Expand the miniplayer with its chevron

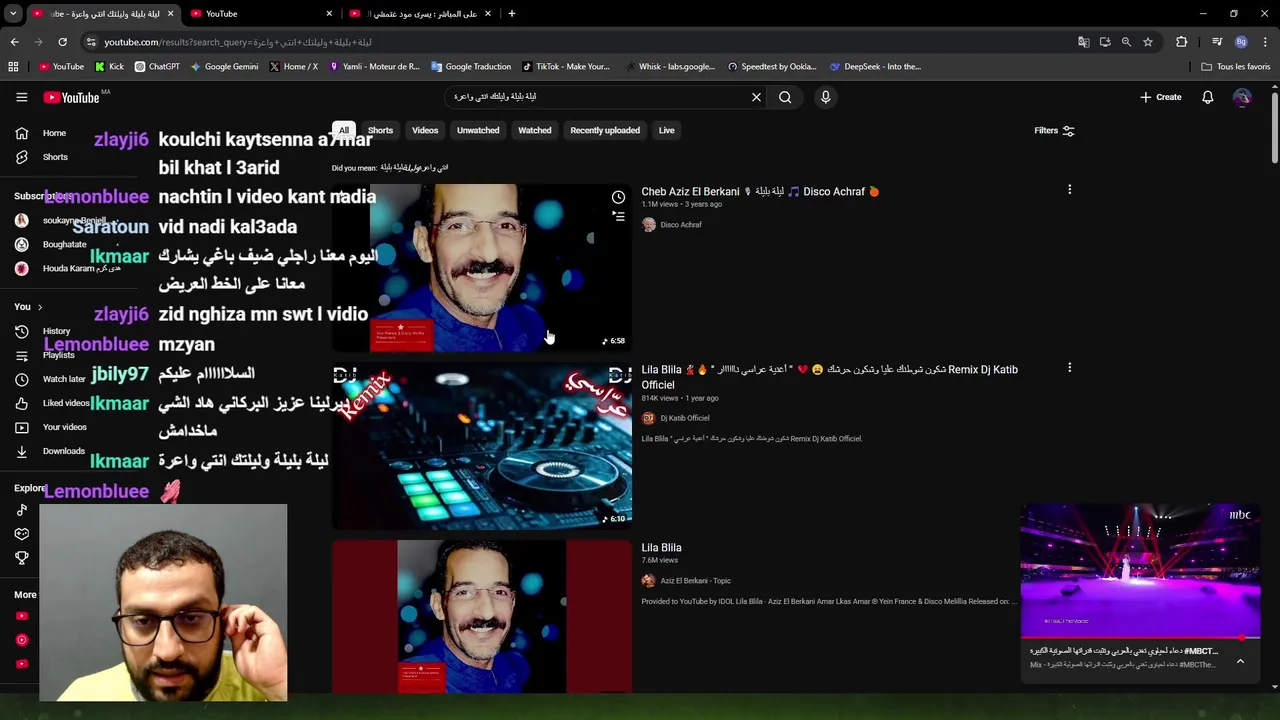tap(1240, 661)
